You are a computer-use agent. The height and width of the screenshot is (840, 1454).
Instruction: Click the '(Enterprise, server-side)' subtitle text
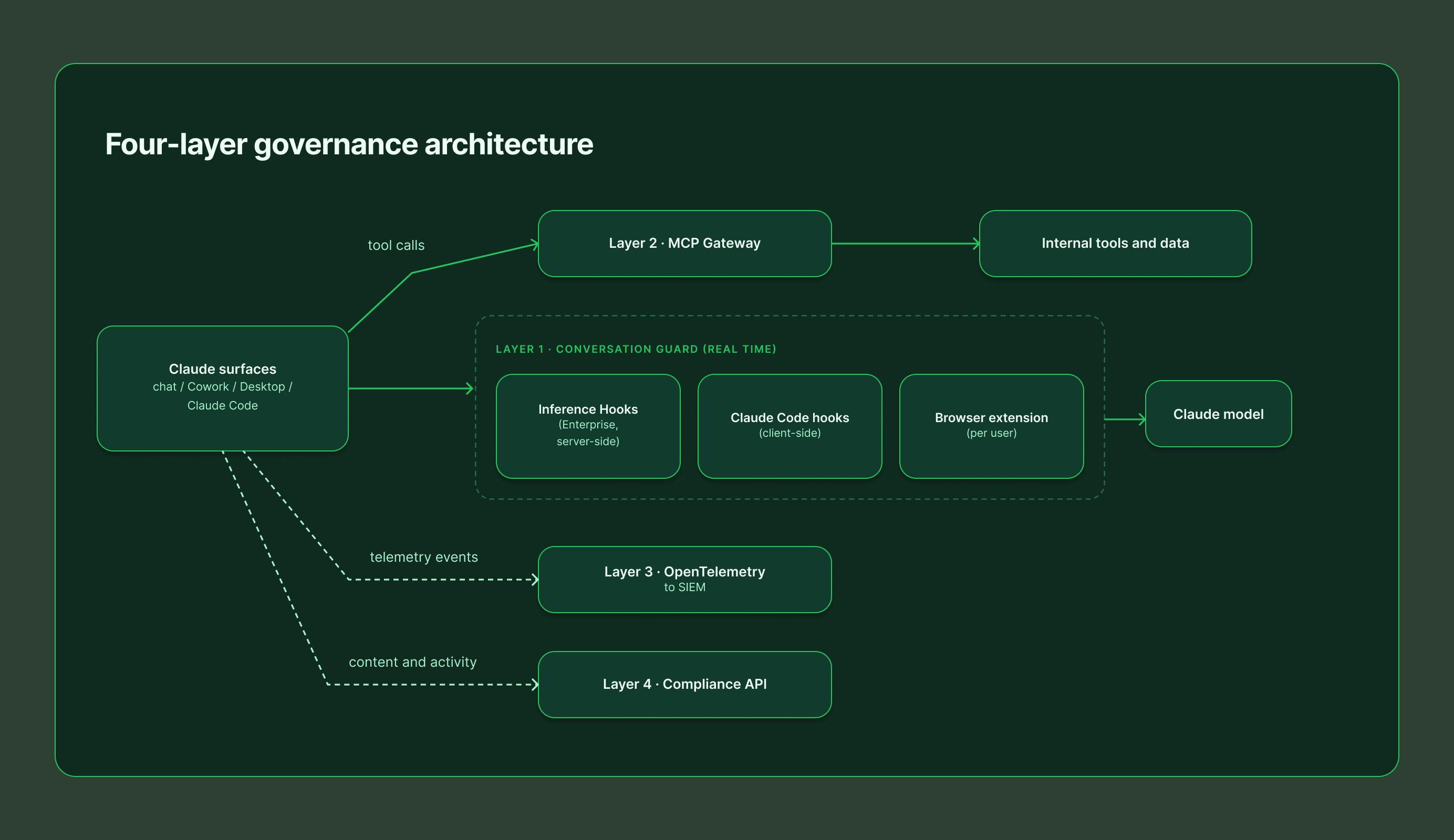click(x=588, y=433)
